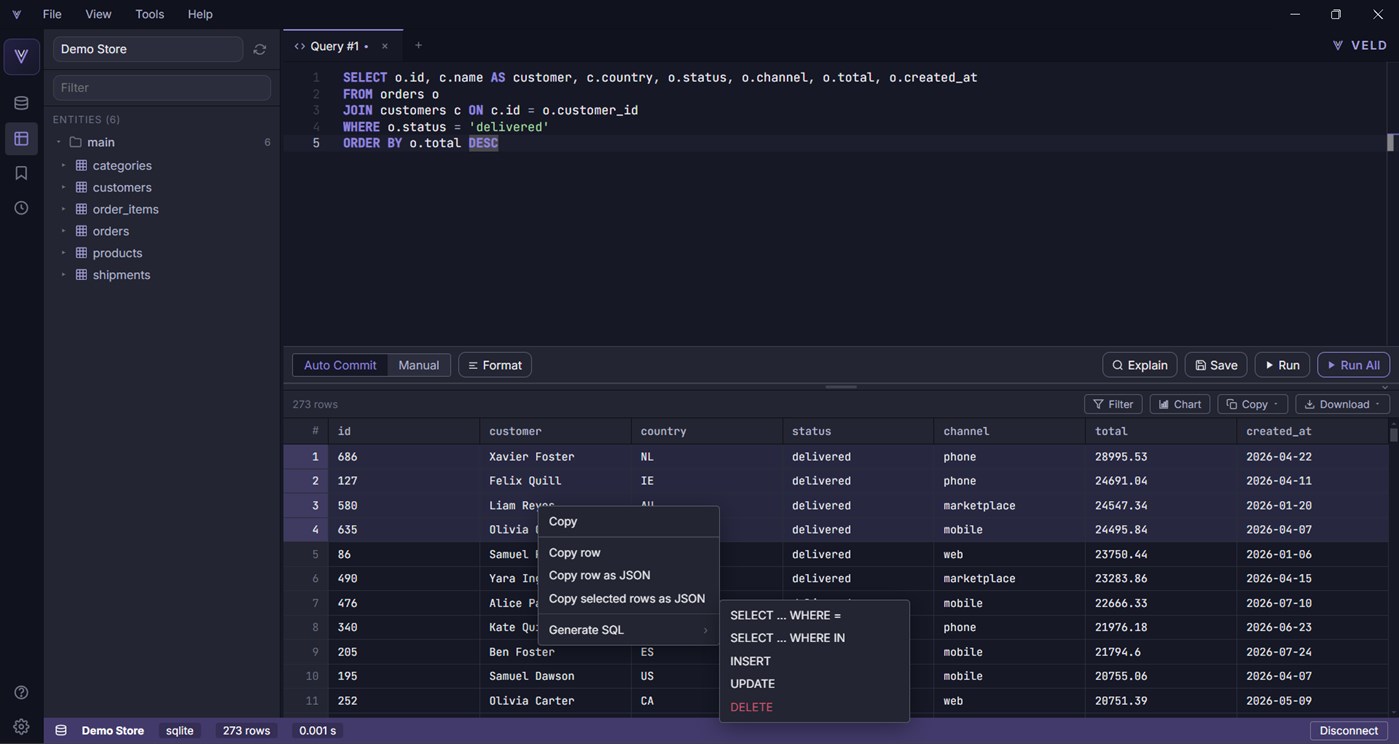Choose Copy row as JSON
This screenshot has width=1399, height=744.
click(628, 576)
